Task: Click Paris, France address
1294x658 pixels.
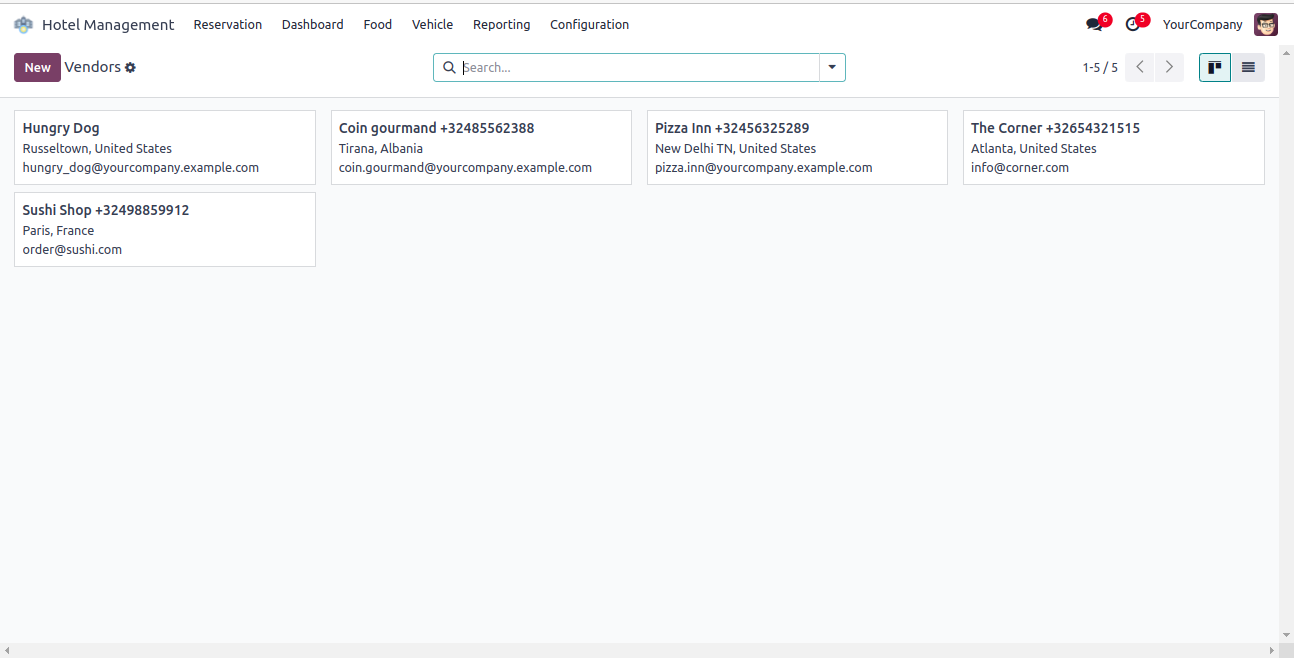Action: 58,230
